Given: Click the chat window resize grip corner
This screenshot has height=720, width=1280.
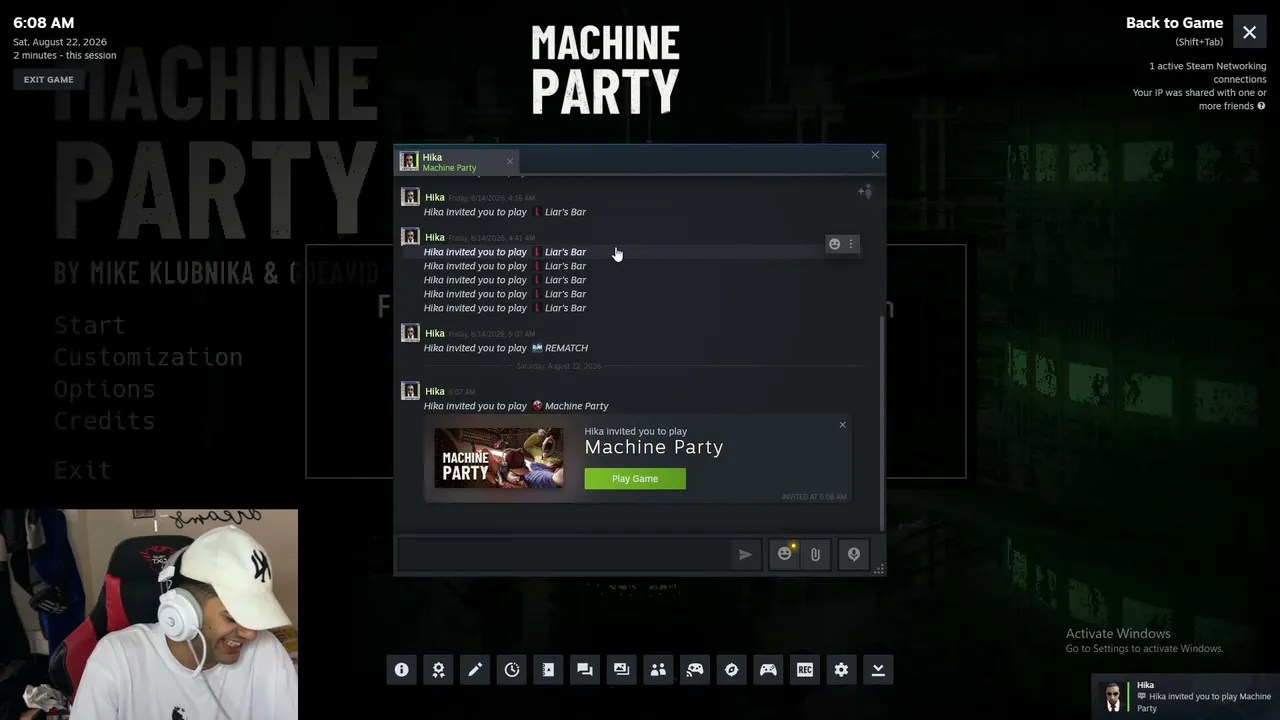Looking at the screenshot, I should coord(879,569).
